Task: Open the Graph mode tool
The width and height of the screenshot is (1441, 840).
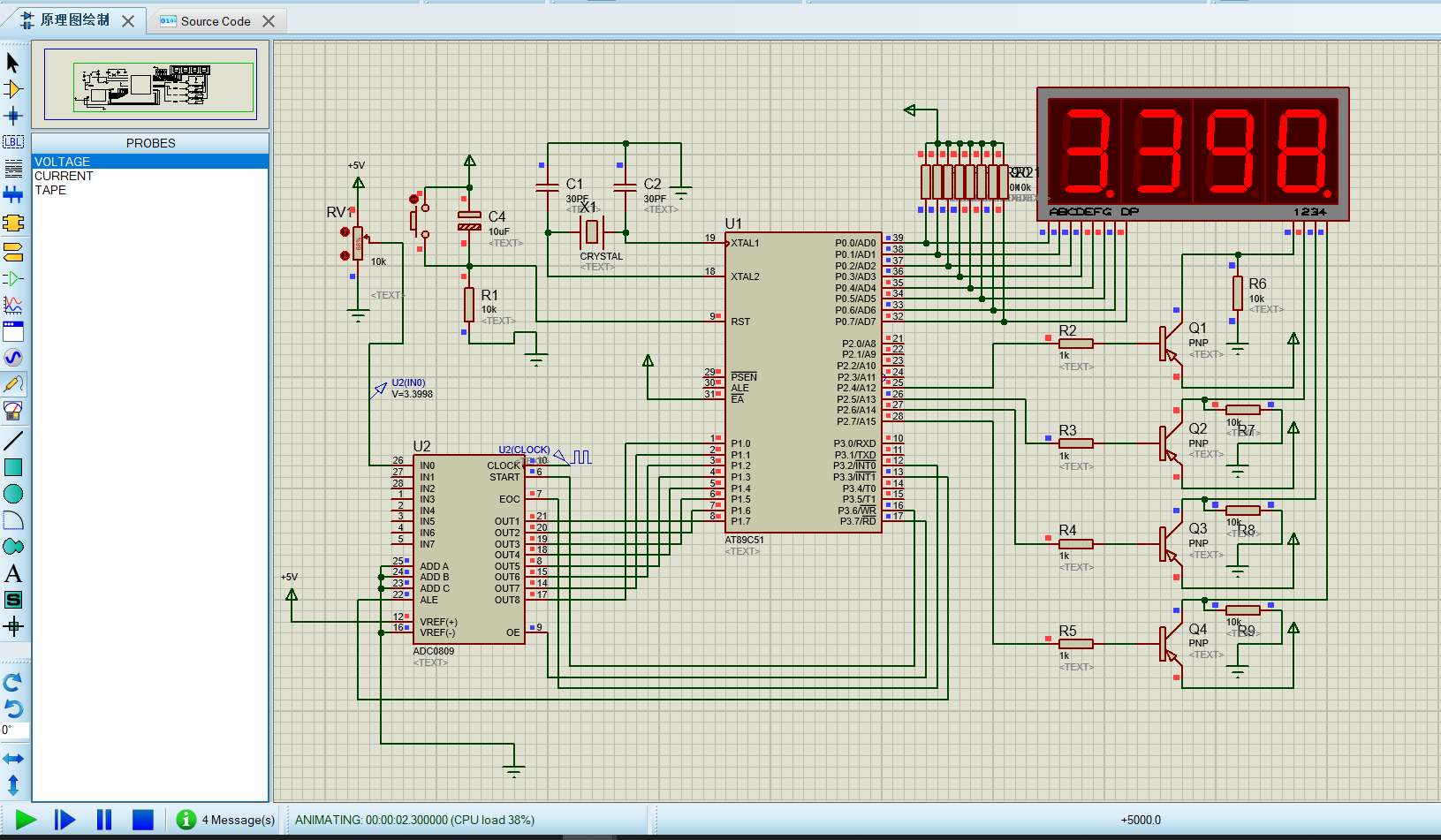Action: [12, 306]
